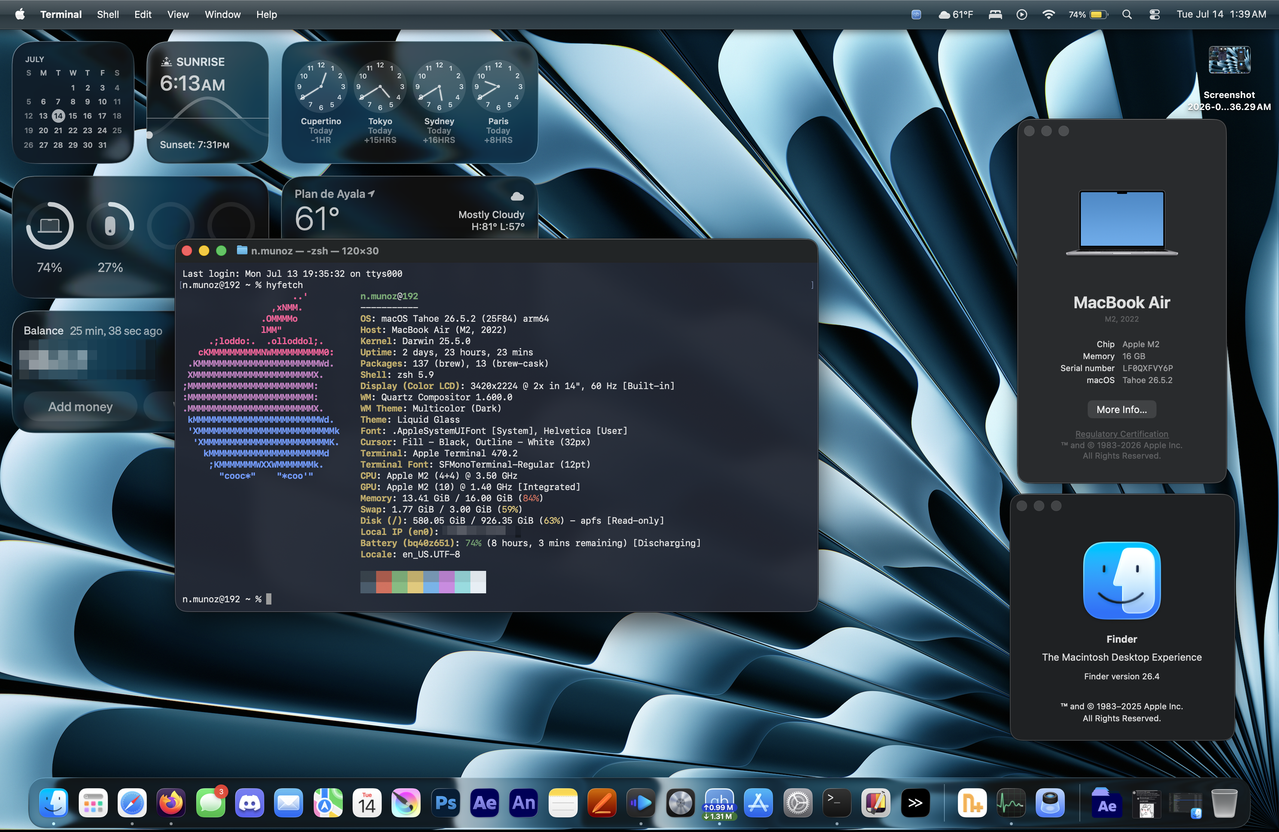Open Adobe Animate in the dock
This screenshot has width=1279, height=832.
(523, 802)
